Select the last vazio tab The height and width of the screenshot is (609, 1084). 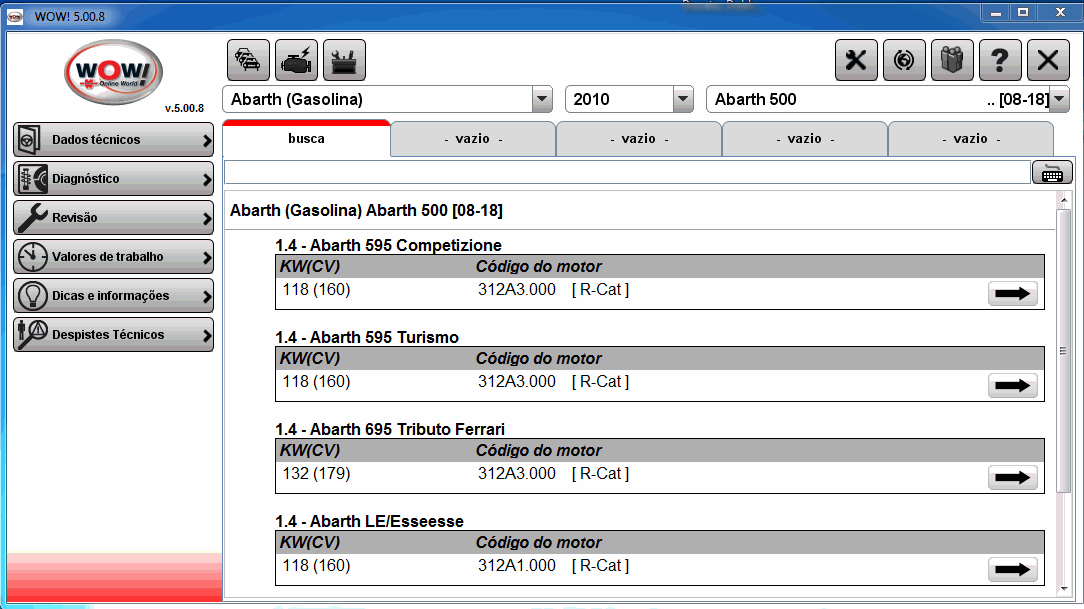click(x=971, y=139)
